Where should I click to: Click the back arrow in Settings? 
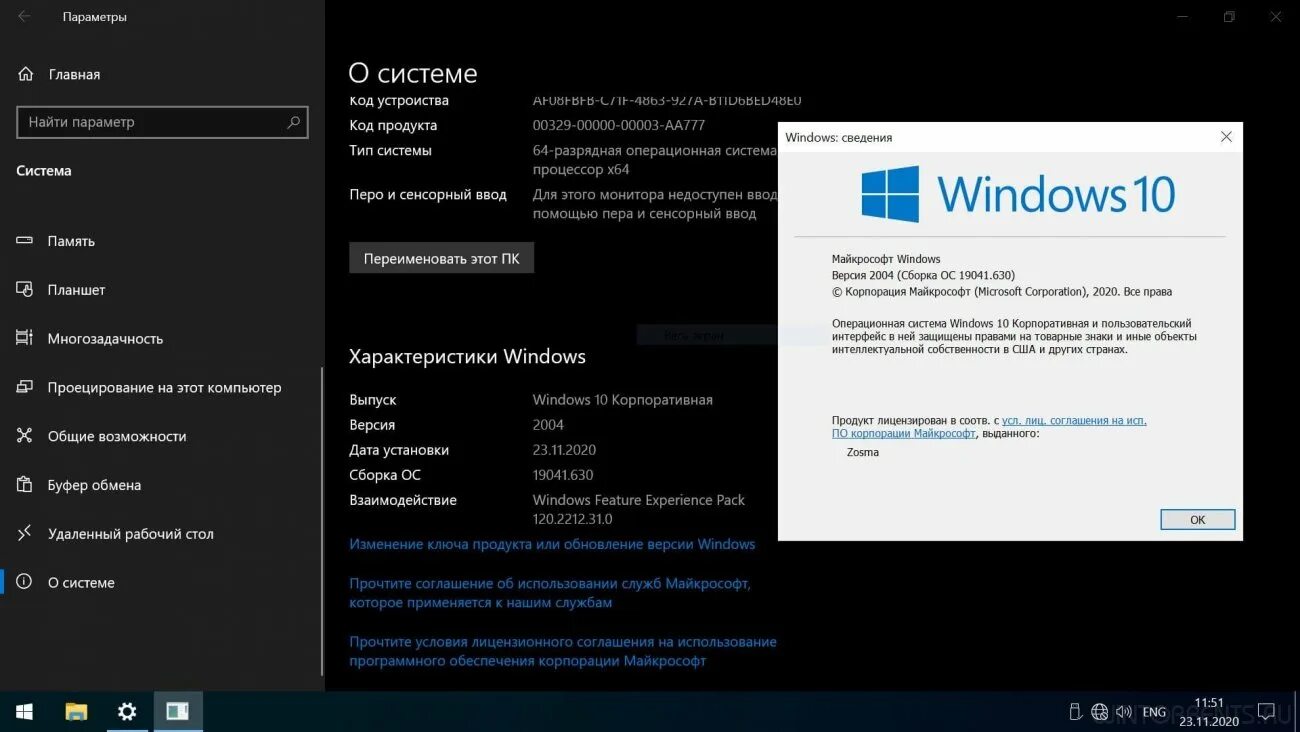pos(24,16)
